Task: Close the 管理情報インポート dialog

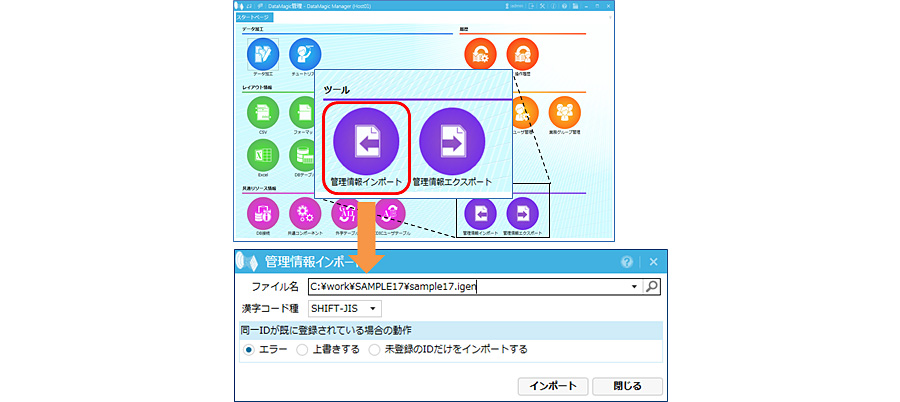Action: 627,385
